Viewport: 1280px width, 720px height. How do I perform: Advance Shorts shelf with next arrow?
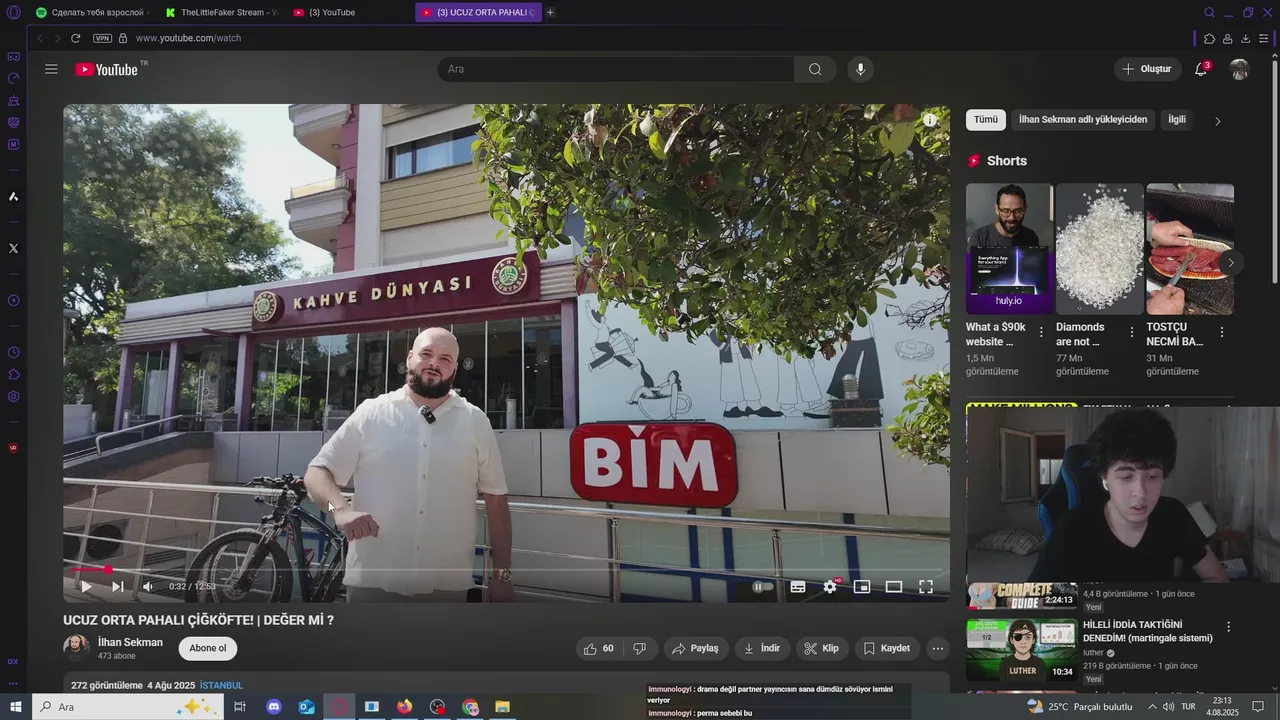pos(1231,264)
